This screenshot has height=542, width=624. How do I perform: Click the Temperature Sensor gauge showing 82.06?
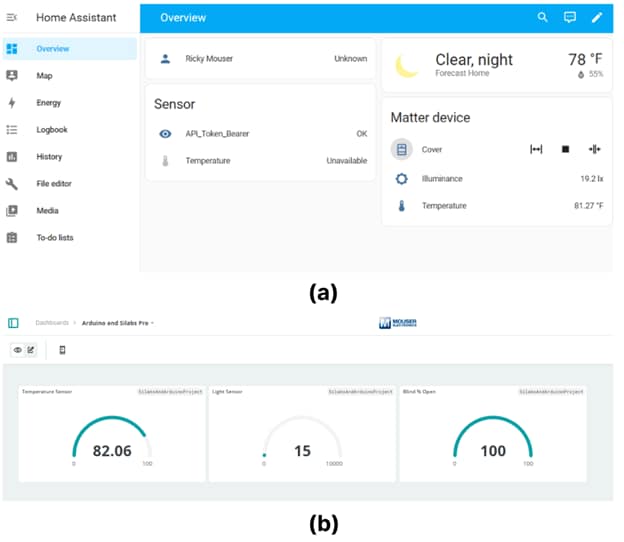pyautogui.click(x=112, y=442)
